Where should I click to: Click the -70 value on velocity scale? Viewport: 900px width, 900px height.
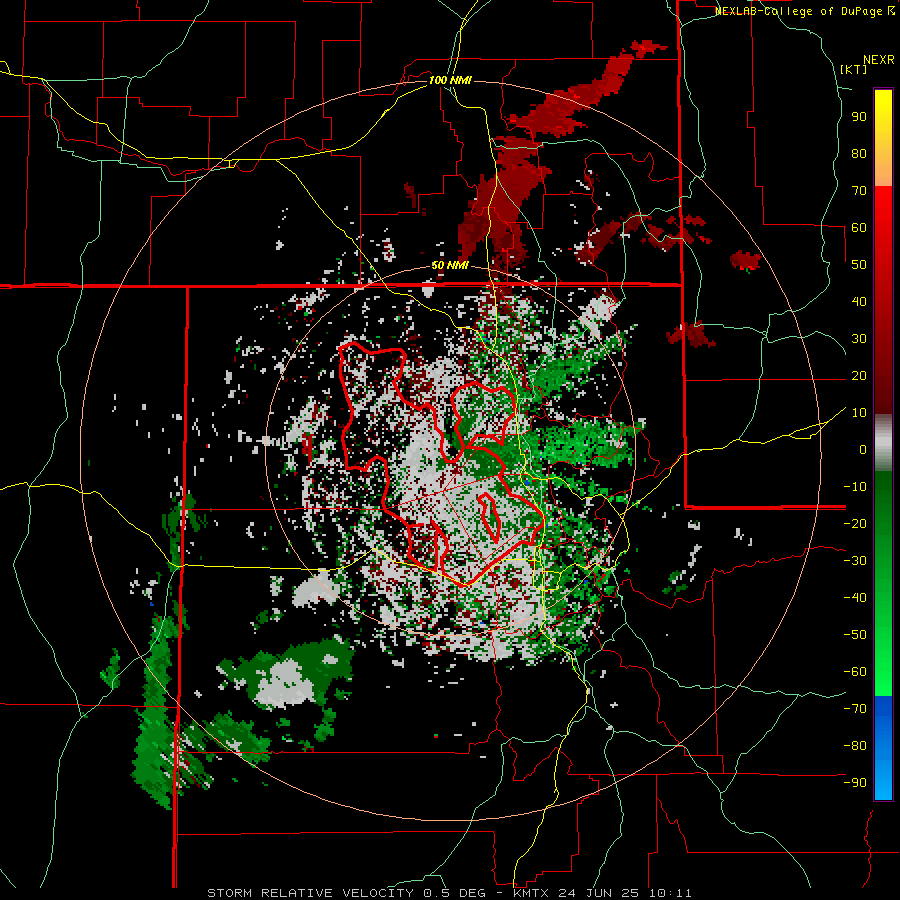tap(855, 709)
